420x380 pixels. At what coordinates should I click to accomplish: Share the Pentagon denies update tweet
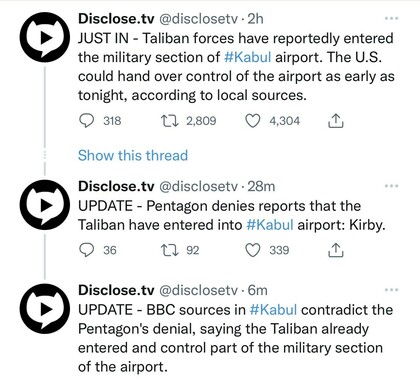click(x=336, y=250)
